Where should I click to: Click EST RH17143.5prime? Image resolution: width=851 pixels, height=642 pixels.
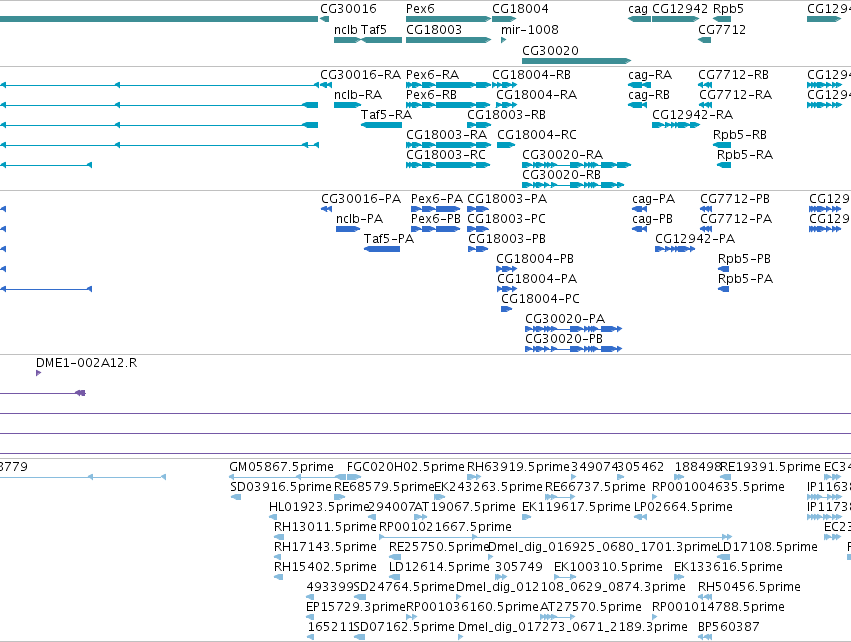[325, 546]
